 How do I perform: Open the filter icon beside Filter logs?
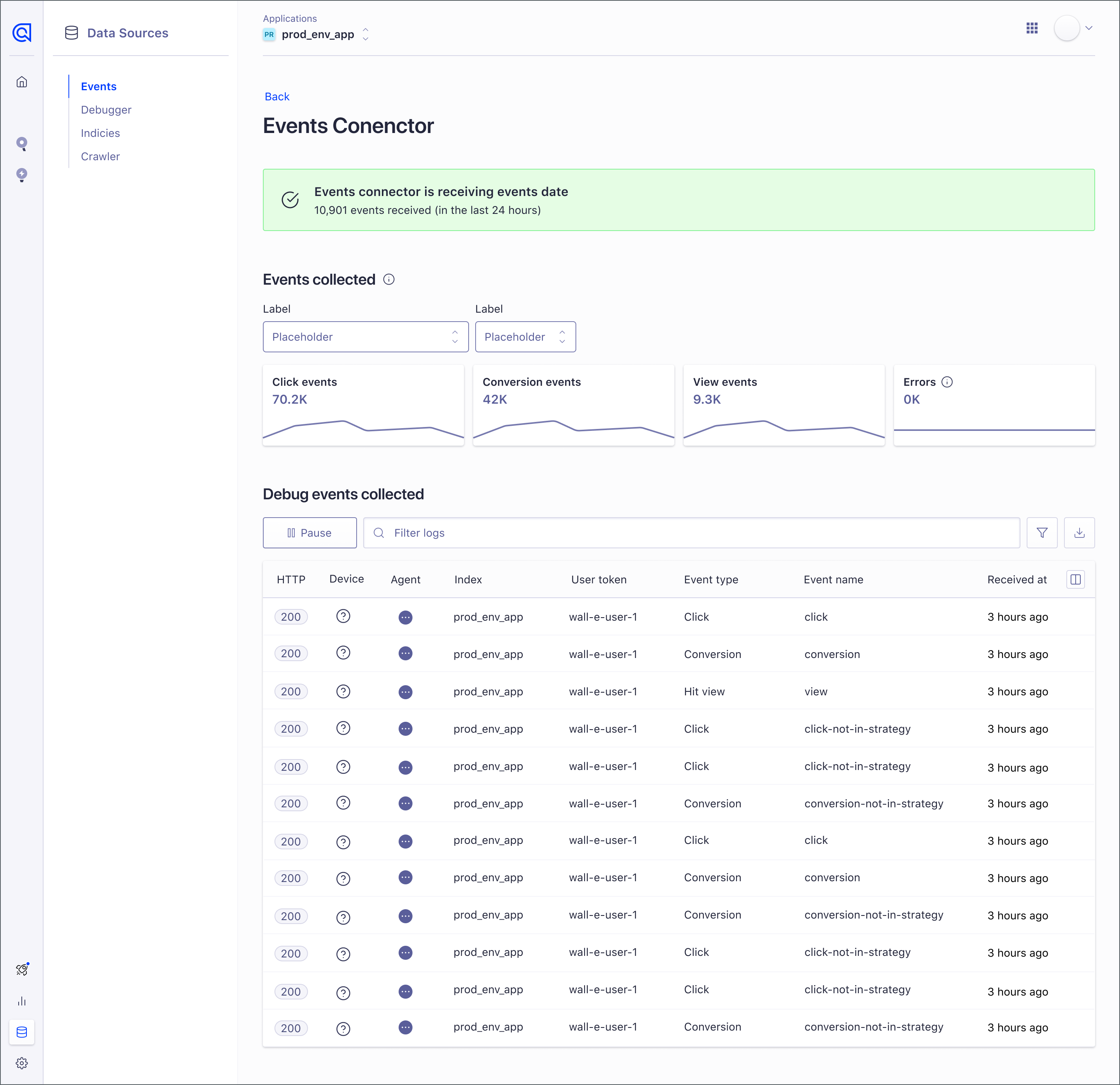pyautogui.click(x=1042, y=532)
